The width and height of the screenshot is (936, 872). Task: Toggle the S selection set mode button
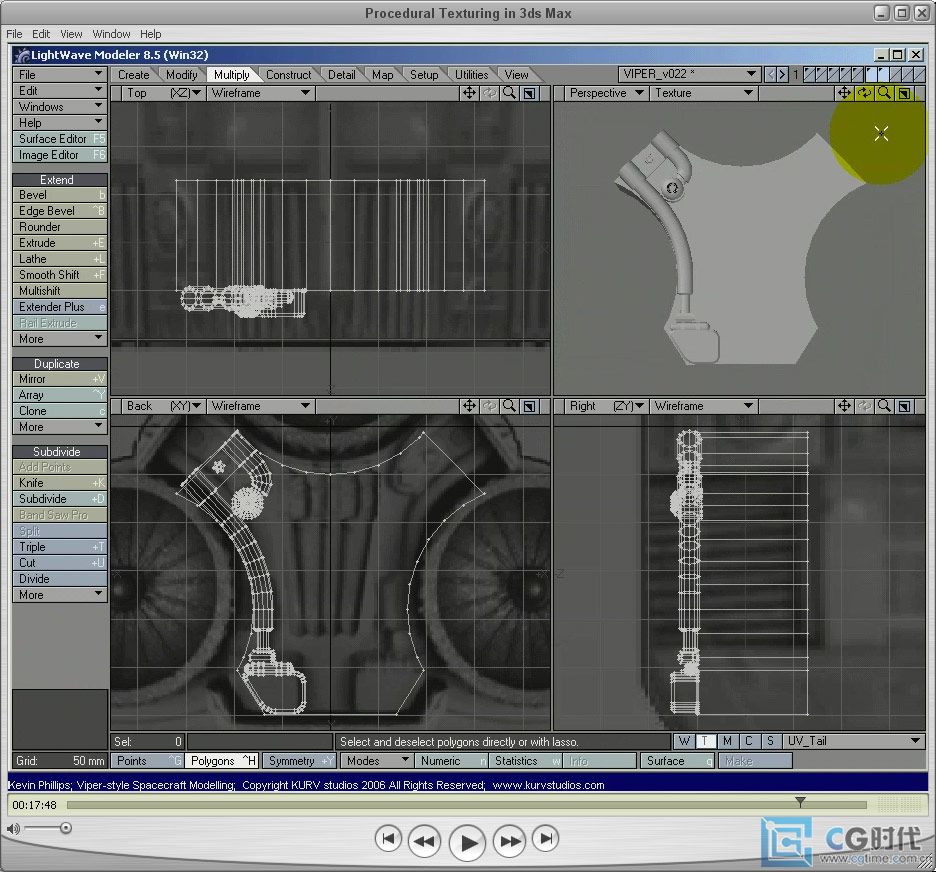[x=770, y=741]
